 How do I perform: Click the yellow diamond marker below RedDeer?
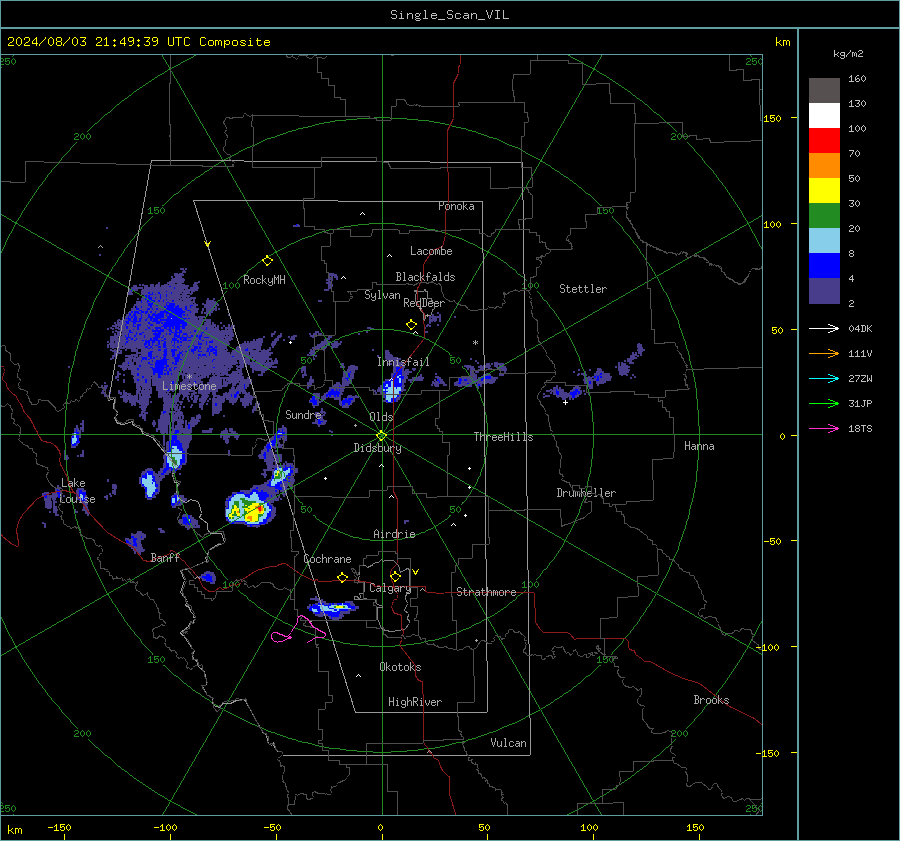(x=411, y=325)
